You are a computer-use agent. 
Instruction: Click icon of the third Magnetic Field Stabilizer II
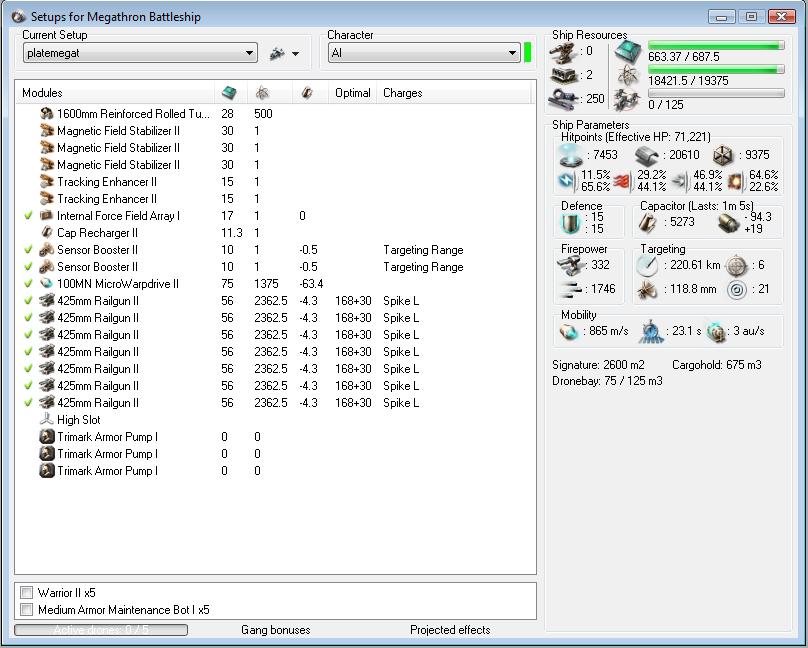click(47, 165)
